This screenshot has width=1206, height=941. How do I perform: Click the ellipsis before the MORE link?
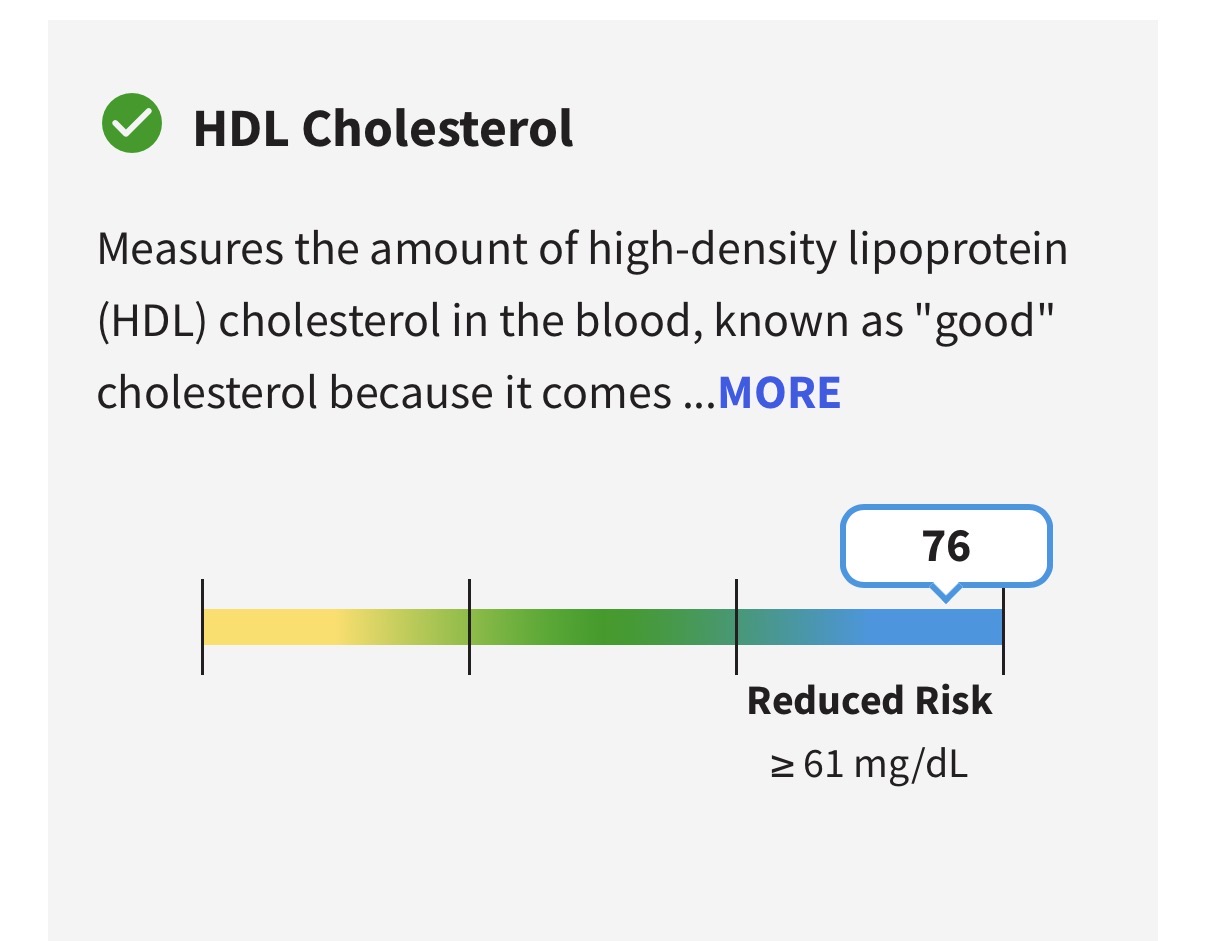(699, 395)
